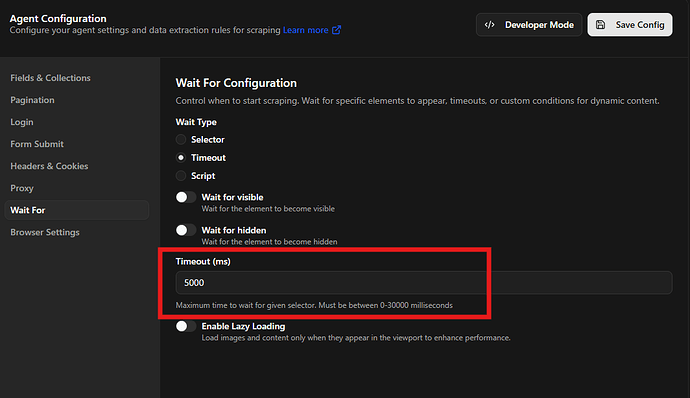The image size is (690, 398).
Task: Click the Timeout (ms) input field
Action: tap(424, 283)
